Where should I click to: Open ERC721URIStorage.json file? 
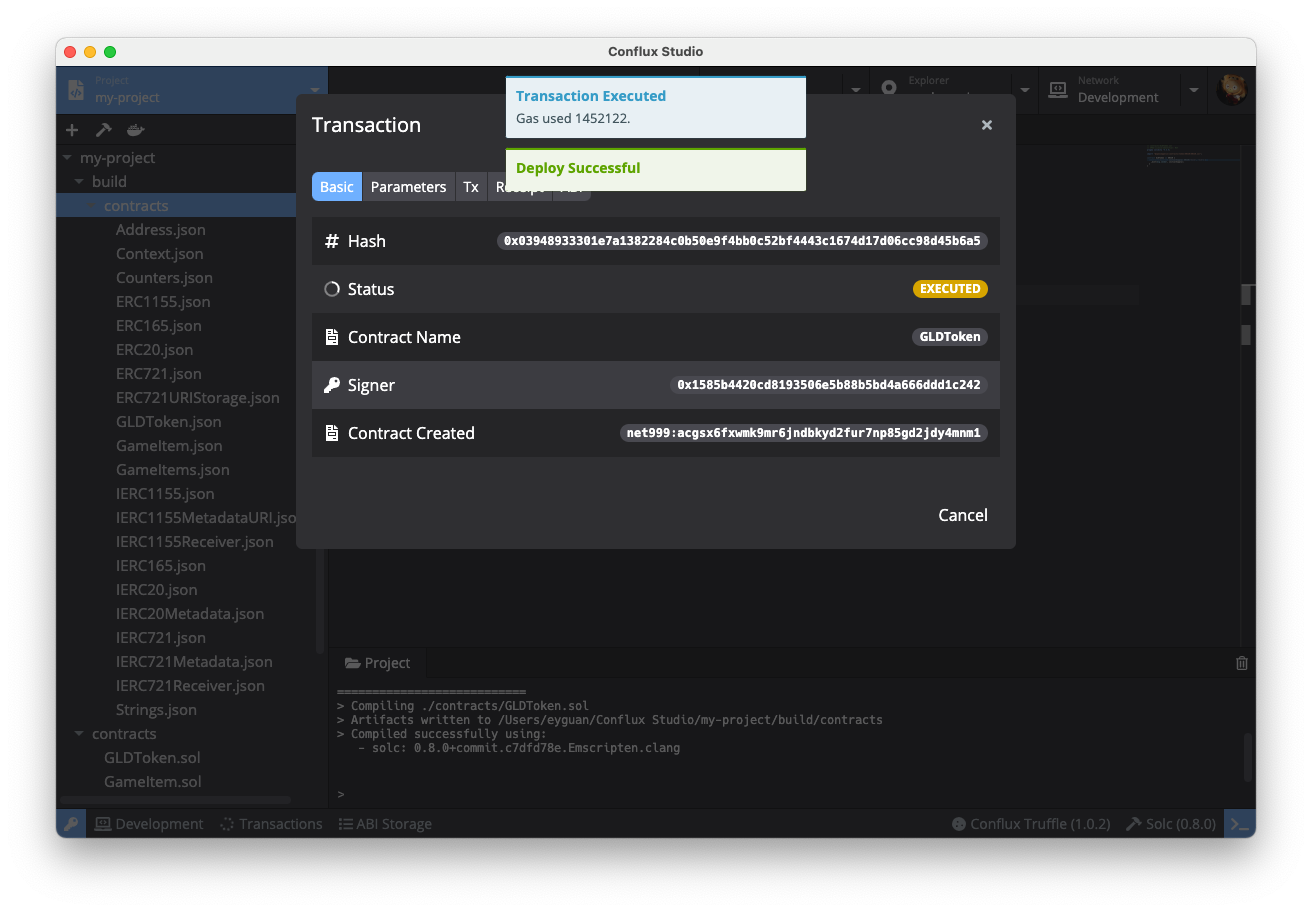pyautogui.click(x=197, y=398)
